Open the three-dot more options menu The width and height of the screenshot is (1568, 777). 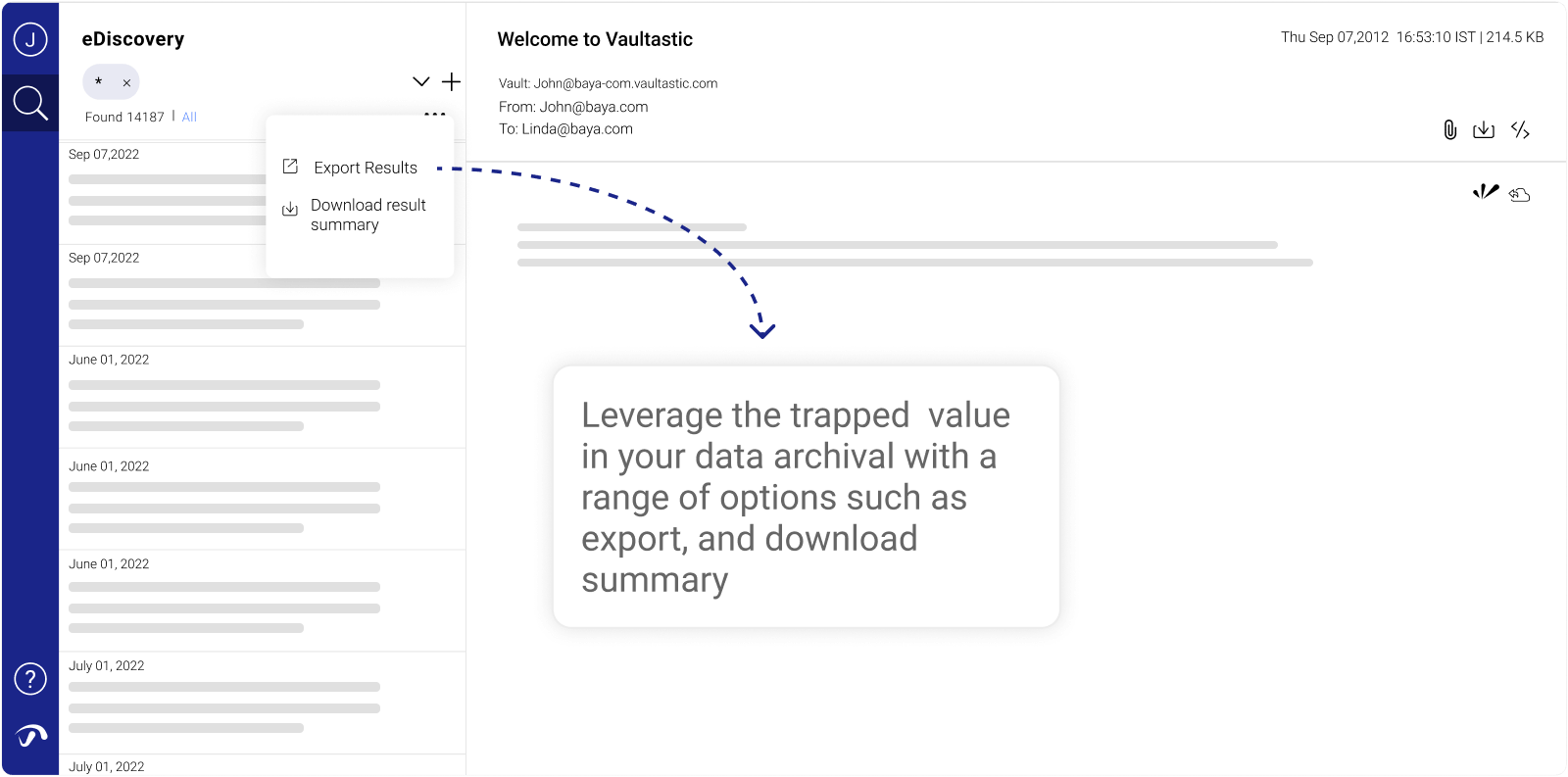pyautogui.click(x=434, y=114)
